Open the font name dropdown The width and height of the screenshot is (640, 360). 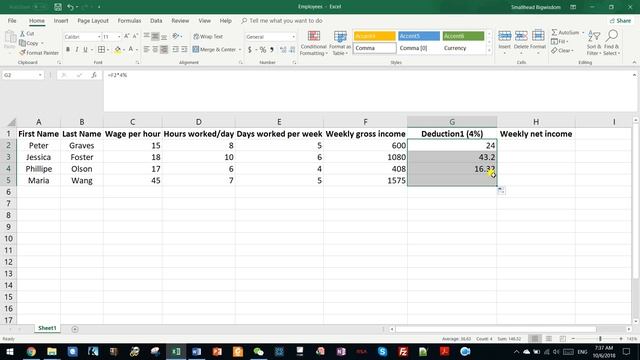pos(99,37)
